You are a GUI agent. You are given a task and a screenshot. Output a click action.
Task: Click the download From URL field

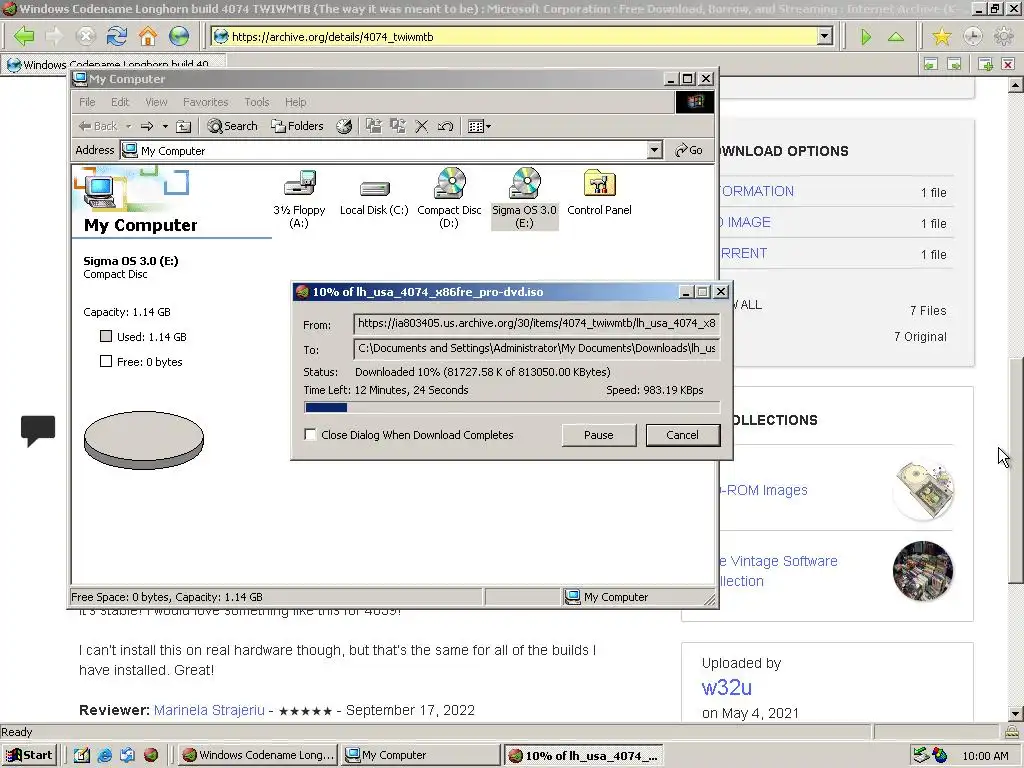[x=536, y=323]
